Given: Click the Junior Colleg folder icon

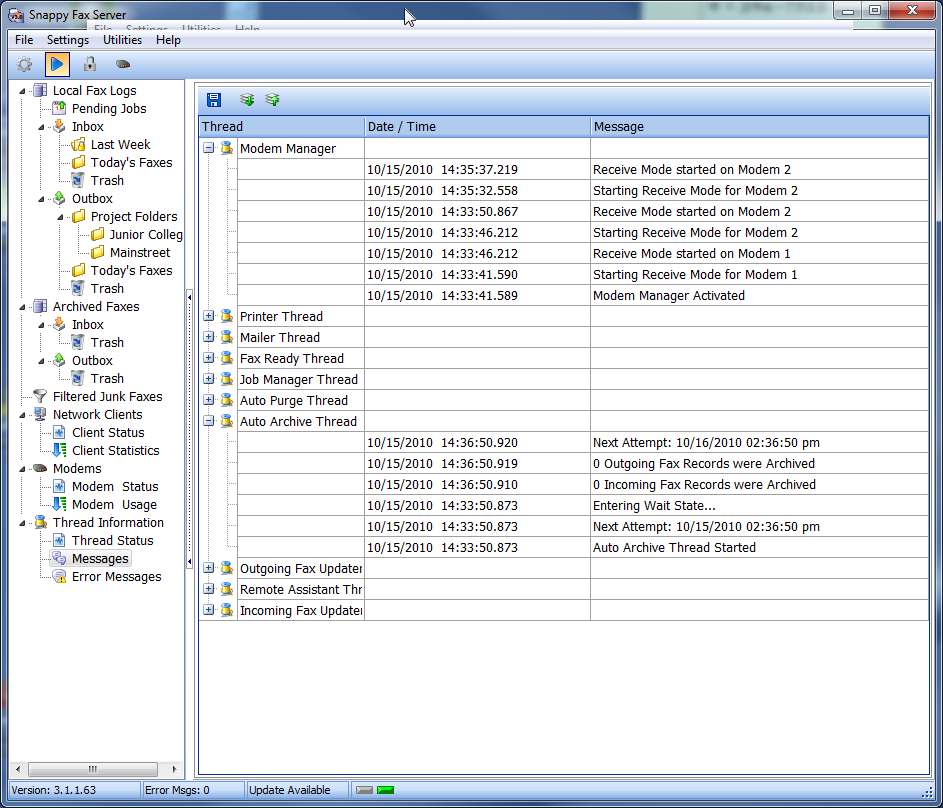Looking at the screenshot, I should coord(97,234).
